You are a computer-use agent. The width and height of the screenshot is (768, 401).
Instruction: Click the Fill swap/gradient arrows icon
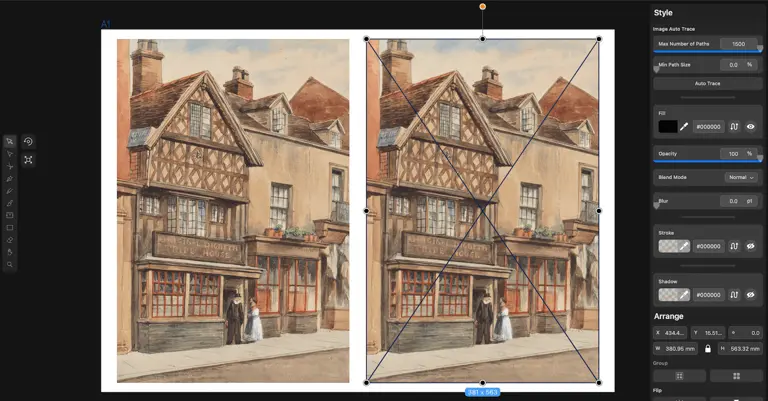click(x=734, y=126)
